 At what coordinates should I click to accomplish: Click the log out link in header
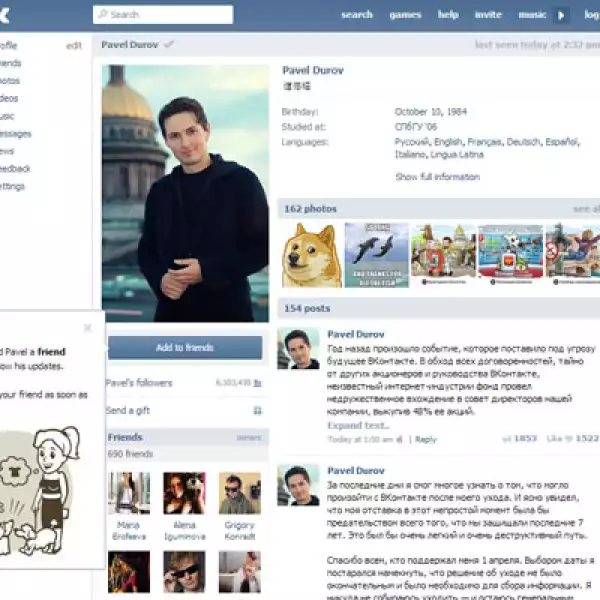(x=592, y=15)
